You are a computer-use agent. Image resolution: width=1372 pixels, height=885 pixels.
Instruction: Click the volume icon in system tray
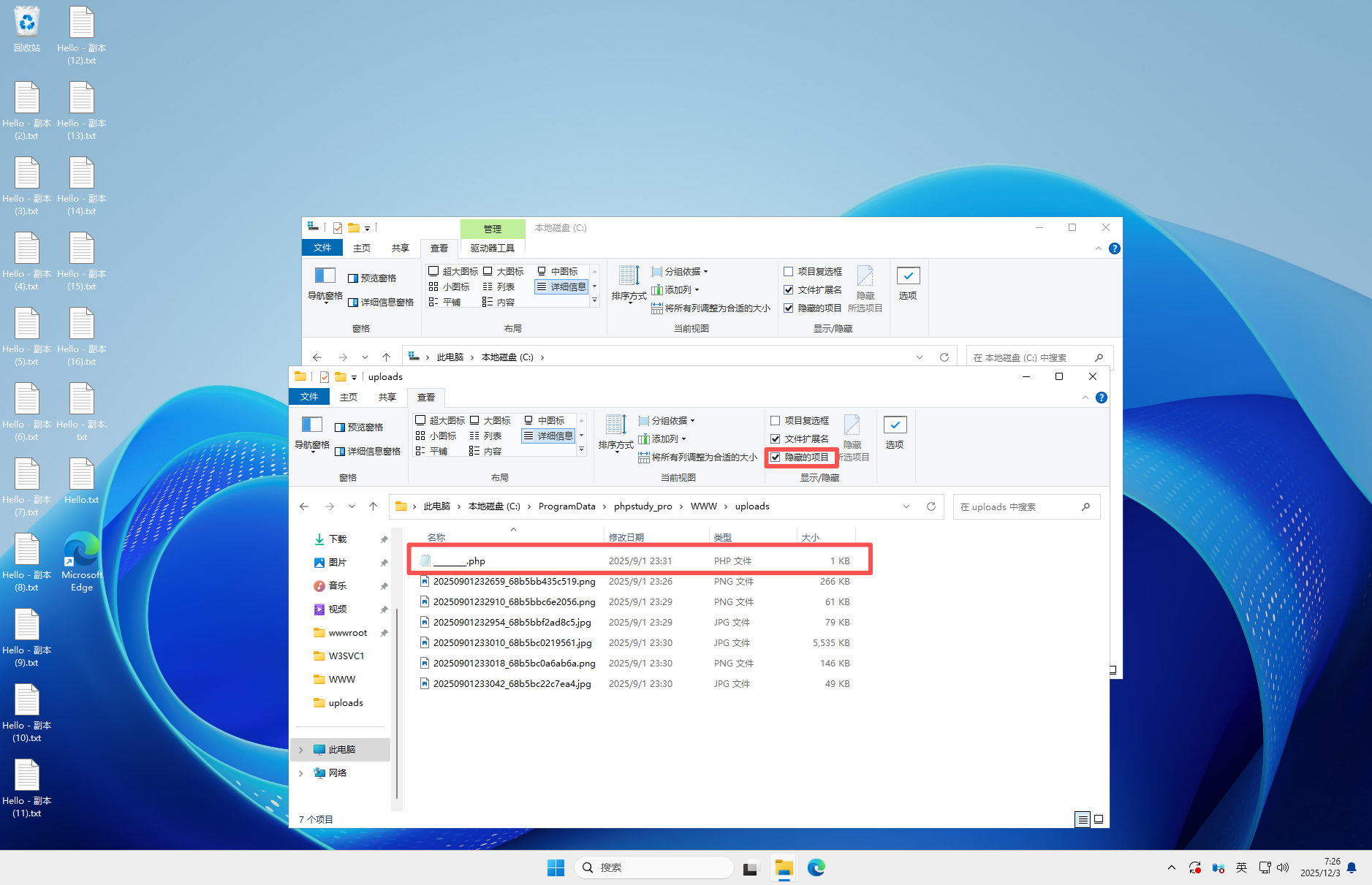1283,867
